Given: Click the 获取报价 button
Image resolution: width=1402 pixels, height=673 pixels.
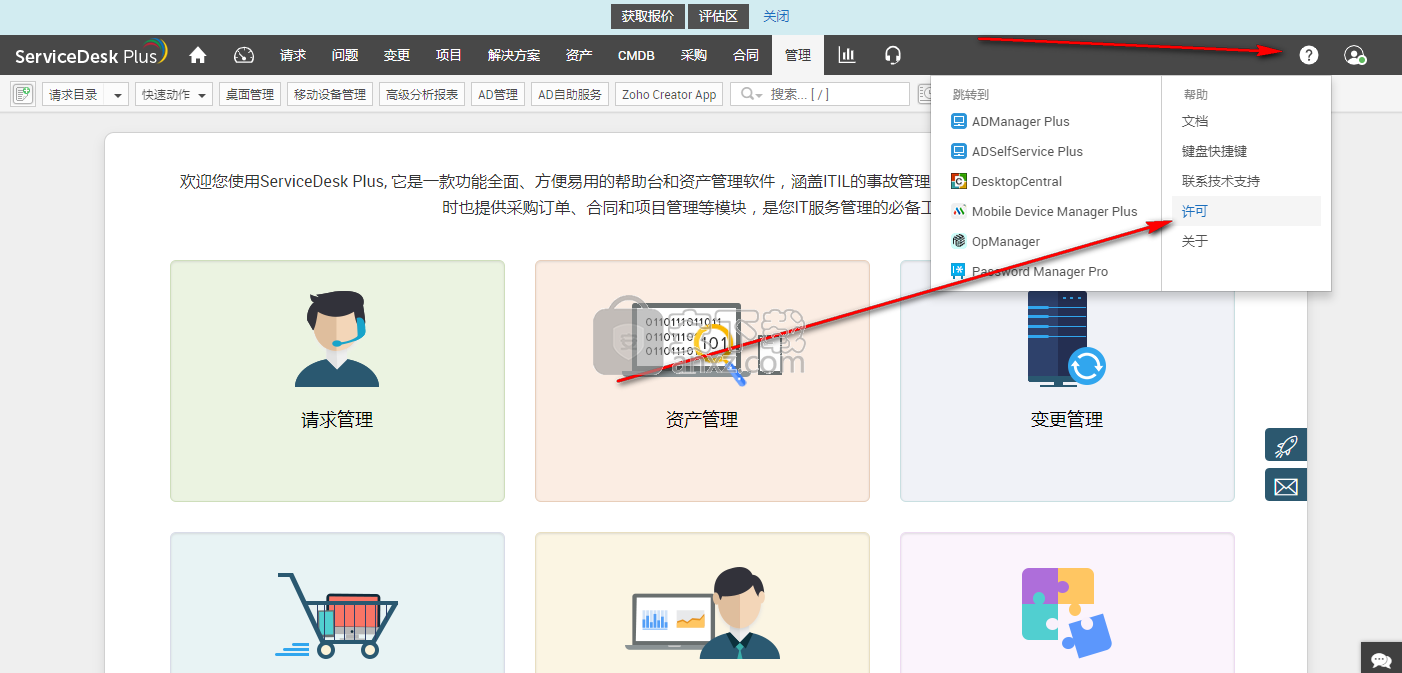Looking at the screenshot, I should [x=648, y=16].
